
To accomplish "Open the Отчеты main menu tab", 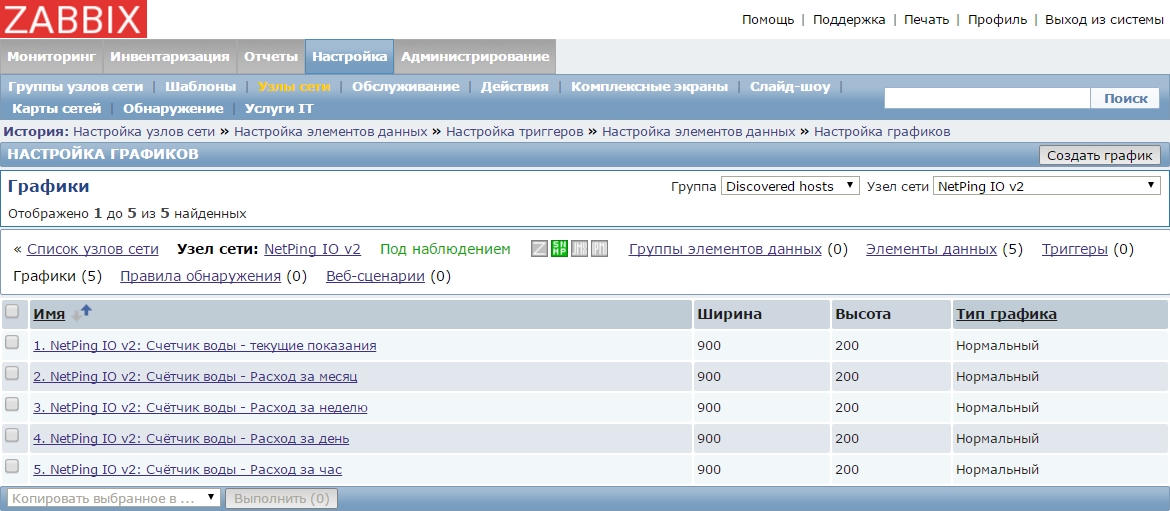I will (x=271, y=57).
